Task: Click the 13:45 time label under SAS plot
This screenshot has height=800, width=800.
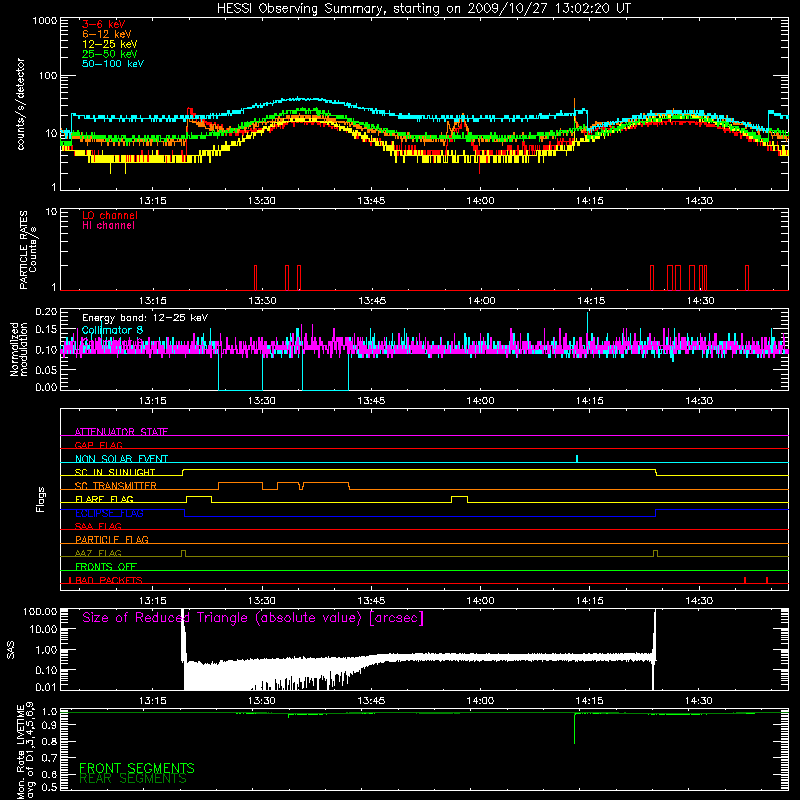Action: click(371, 701)
